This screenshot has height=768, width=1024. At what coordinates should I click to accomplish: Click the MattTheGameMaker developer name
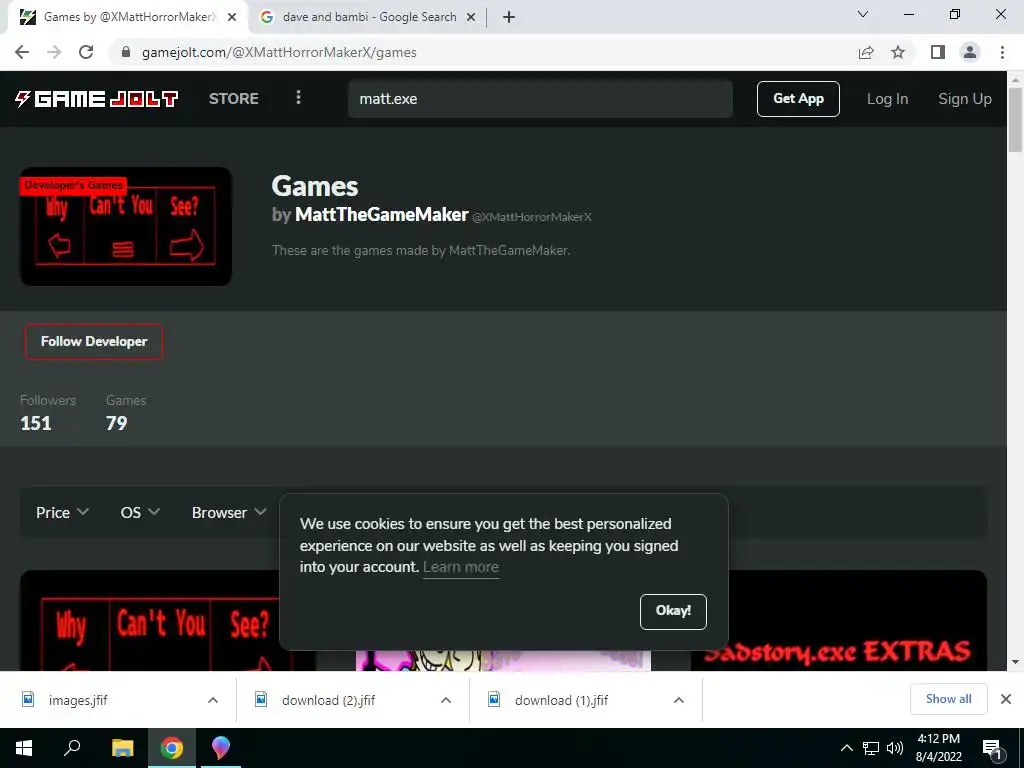pyautogui.click(x=381, y=214)
